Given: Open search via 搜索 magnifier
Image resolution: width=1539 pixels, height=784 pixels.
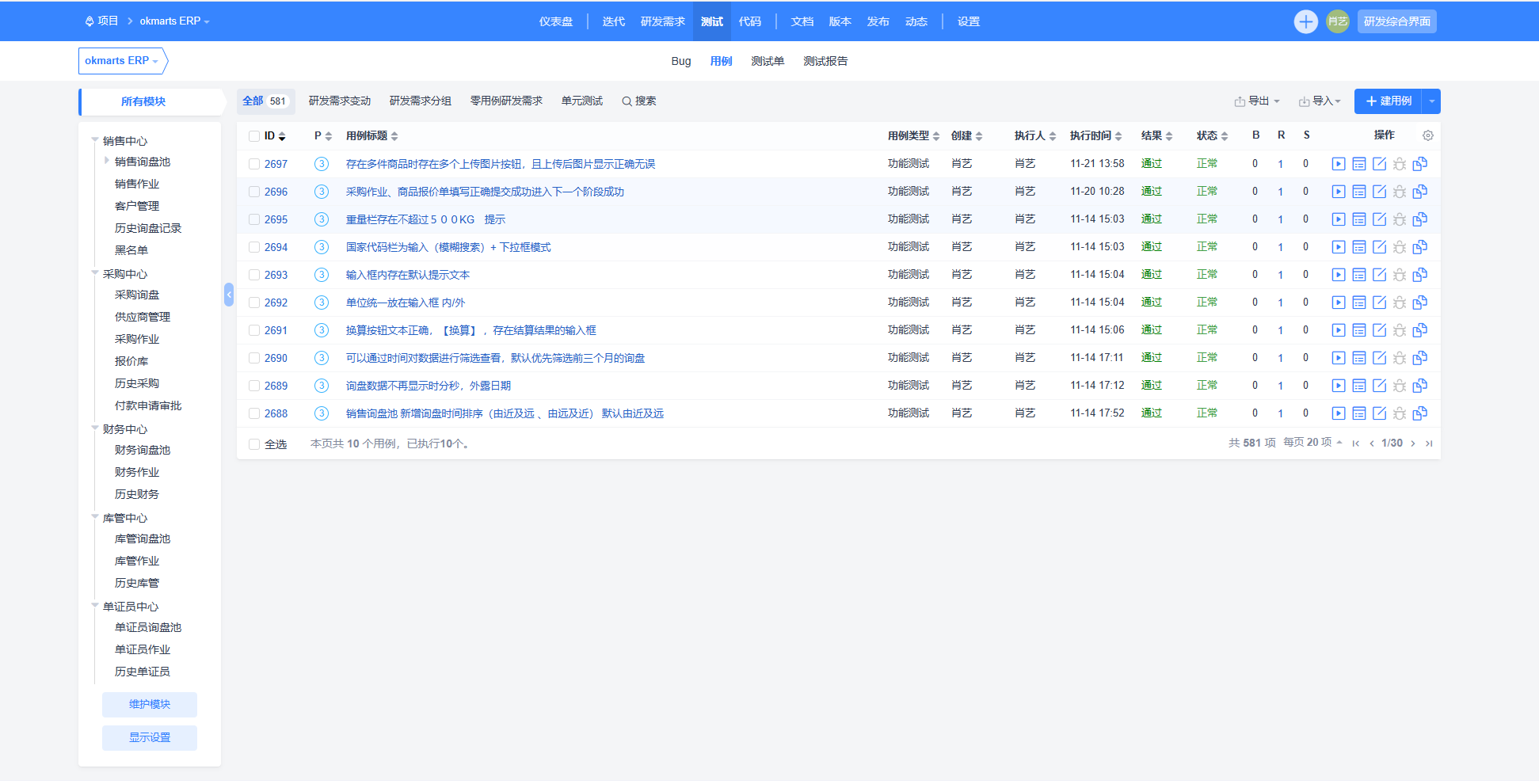Looking at the screenshot, I should (639, 101).
